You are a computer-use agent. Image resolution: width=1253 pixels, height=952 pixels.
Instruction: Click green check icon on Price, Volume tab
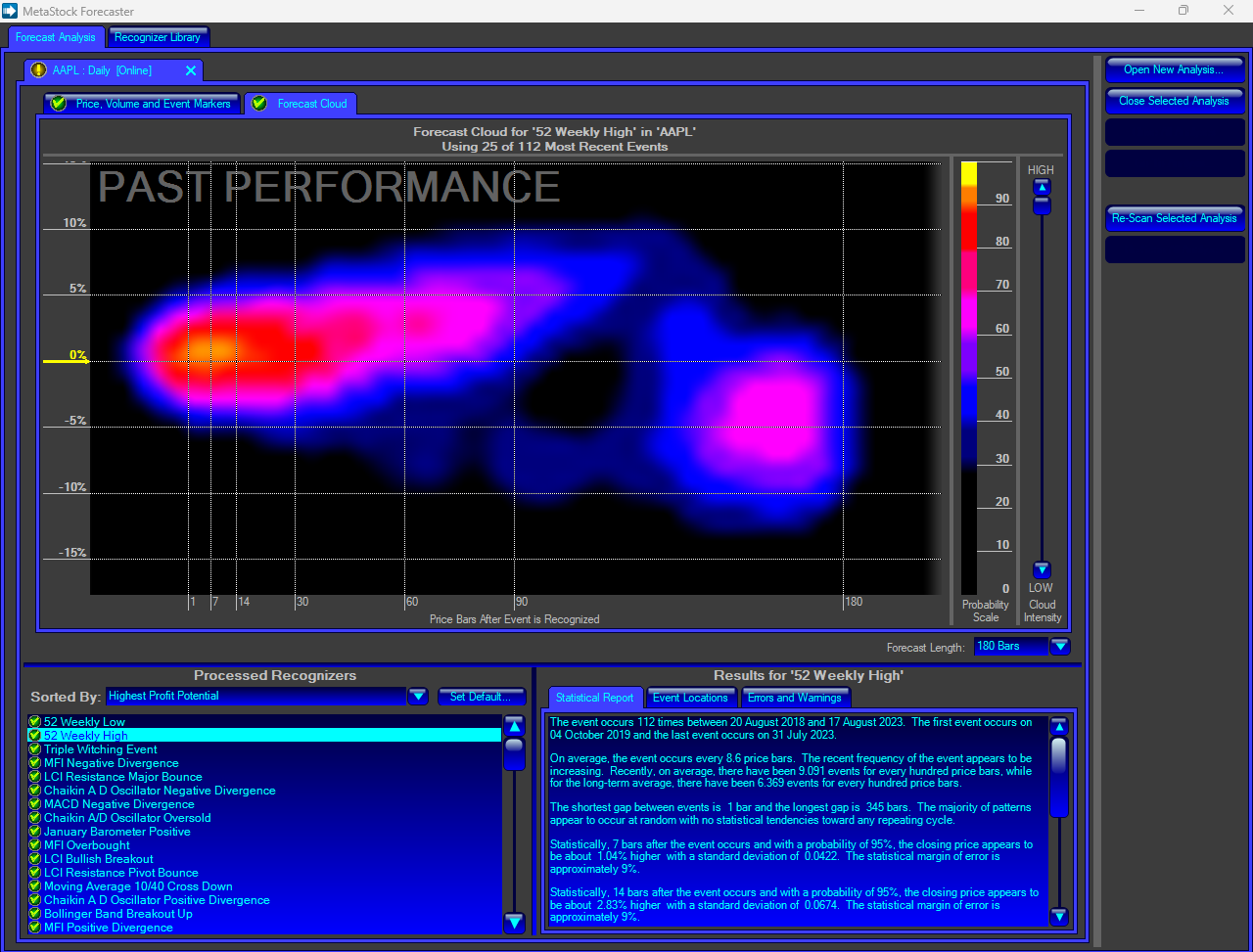(x=59, y=103)
